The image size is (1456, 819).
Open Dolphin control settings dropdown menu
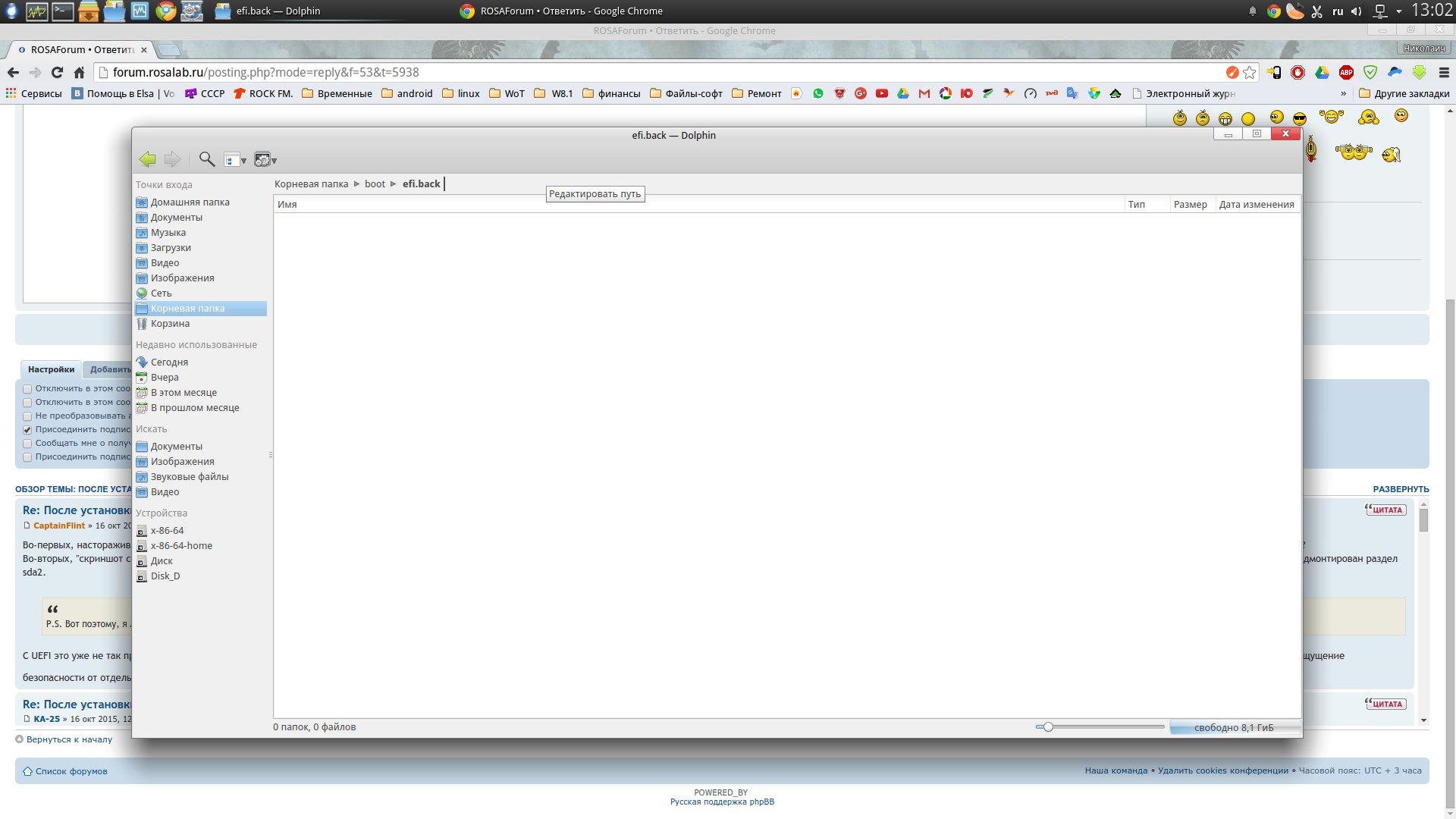(x=265, y=160)
